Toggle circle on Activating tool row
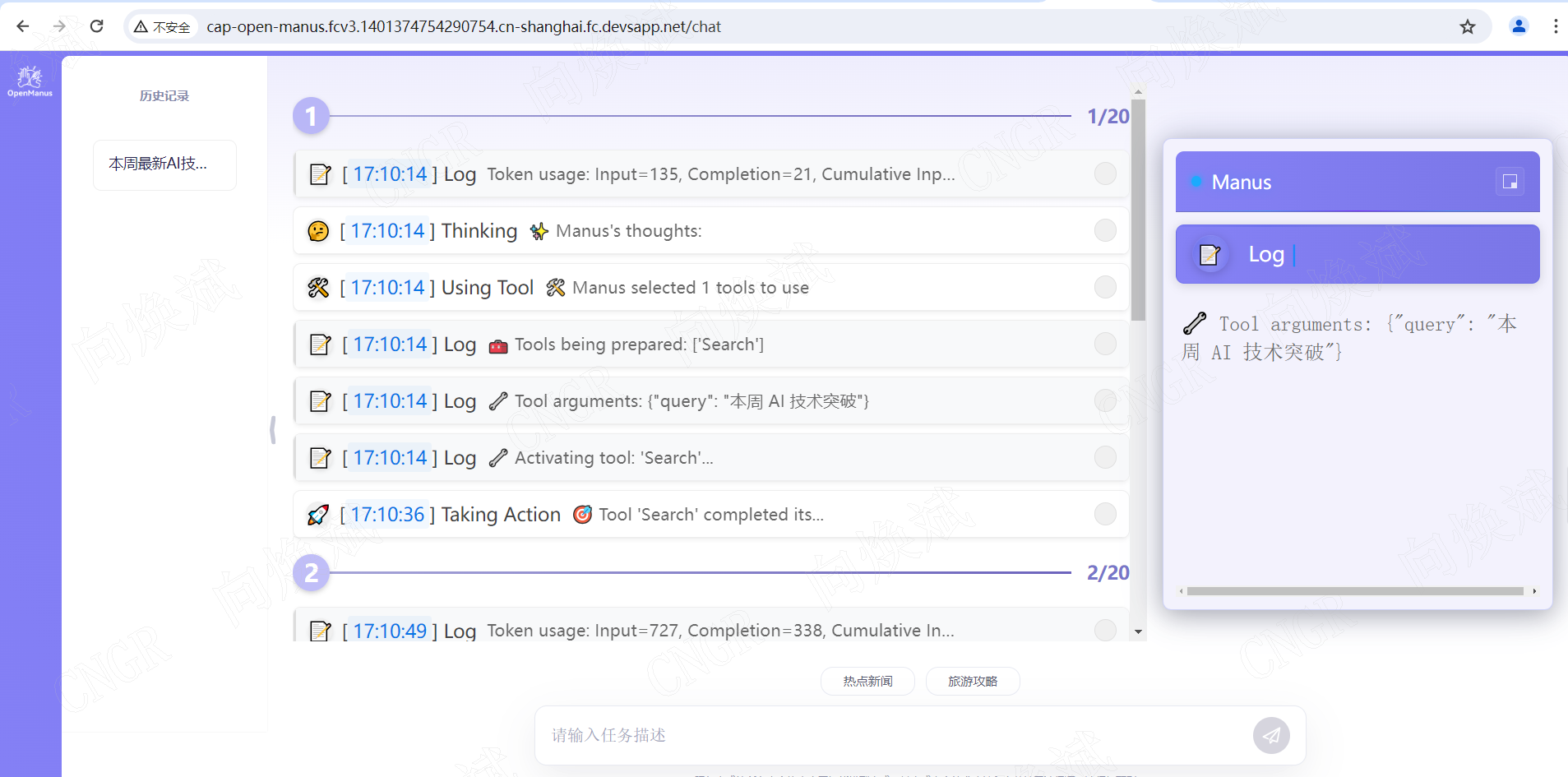This screenshot has width=1568, height=777. [x=1105, y=457]
